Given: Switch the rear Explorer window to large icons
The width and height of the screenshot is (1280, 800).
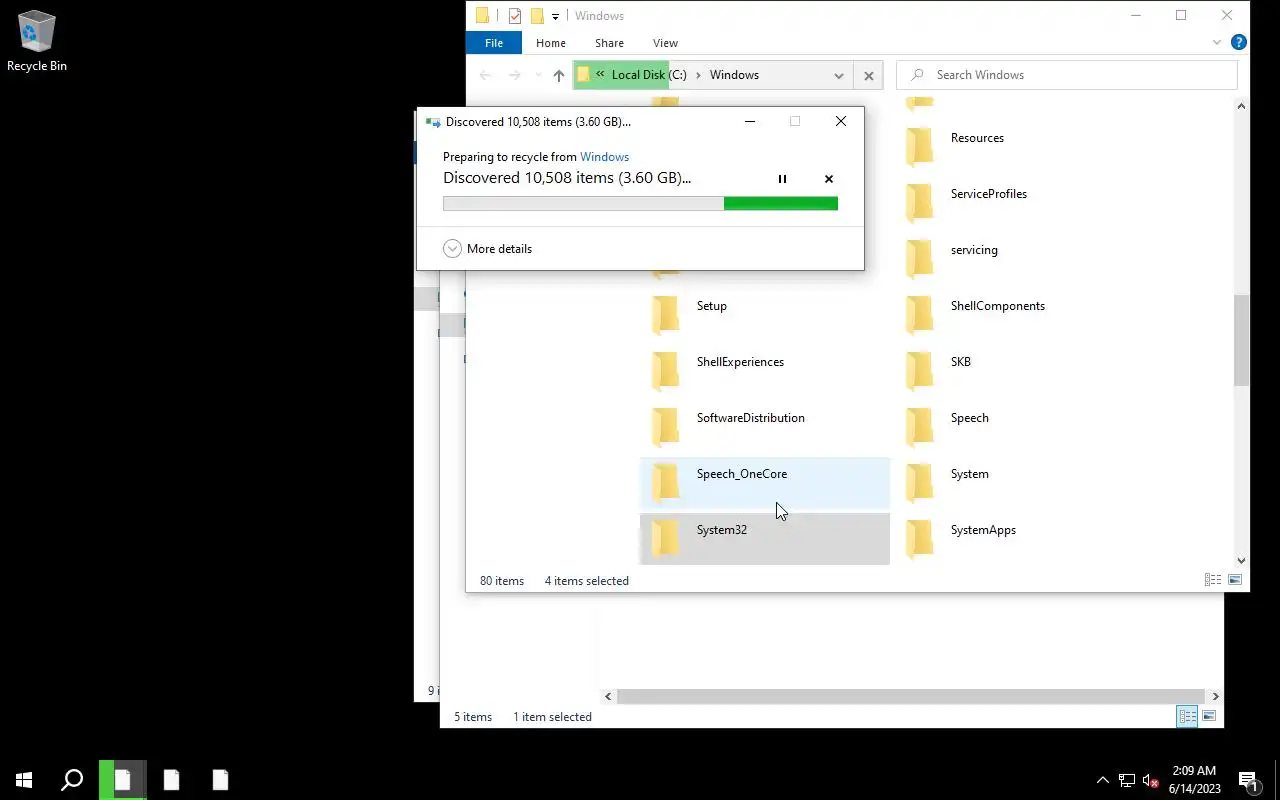Looking at the screenshot, I should (x=1209, y=716).
